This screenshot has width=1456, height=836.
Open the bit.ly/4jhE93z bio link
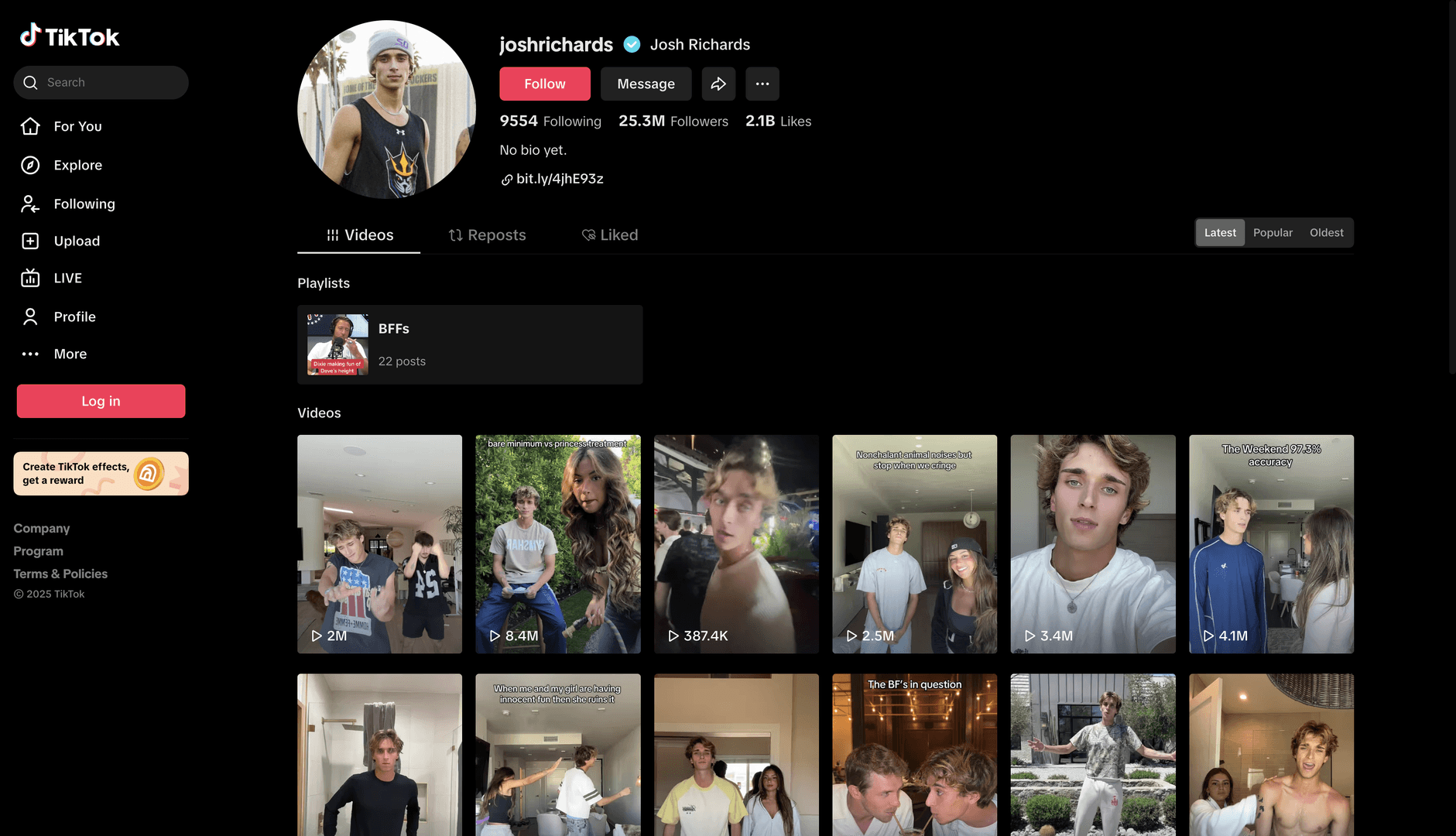tap(559, 179)
